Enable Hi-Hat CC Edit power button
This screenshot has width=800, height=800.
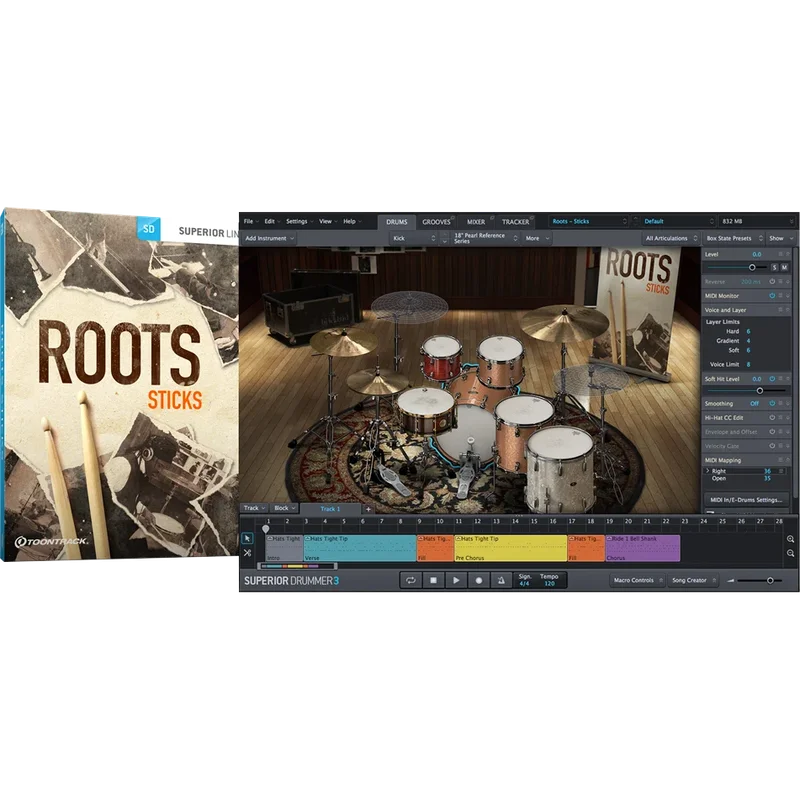pyautogui.click(x=772, y=417)
